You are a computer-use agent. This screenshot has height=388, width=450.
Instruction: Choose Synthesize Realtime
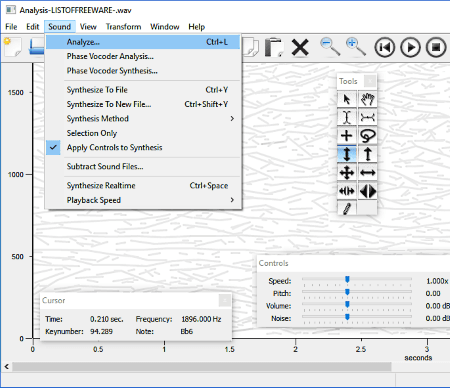tap(143, 186)
